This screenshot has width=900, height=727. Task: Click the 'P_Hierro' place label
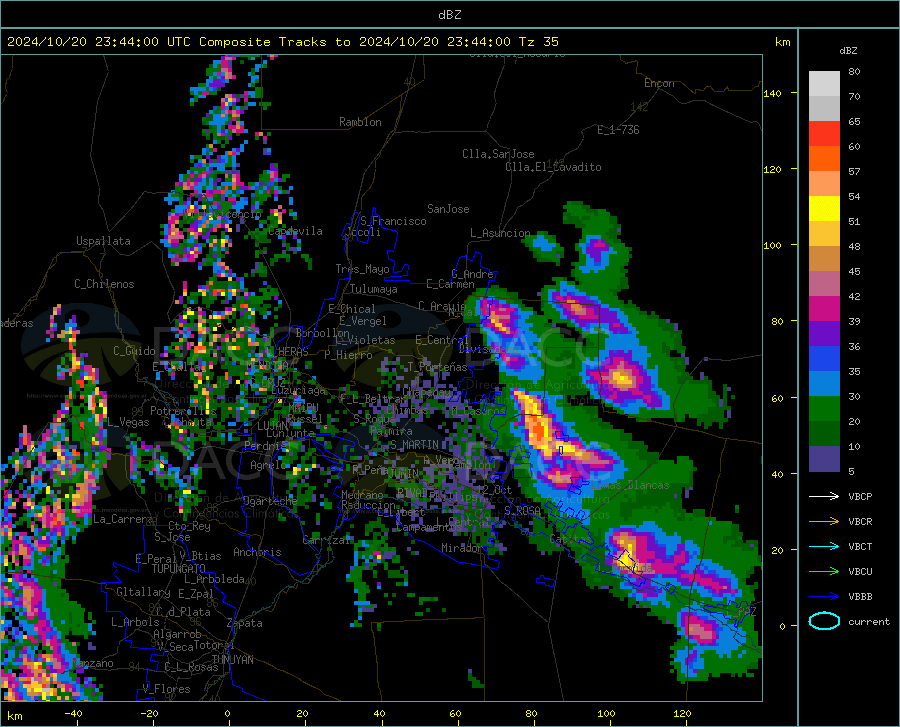[x=348, y=355]
